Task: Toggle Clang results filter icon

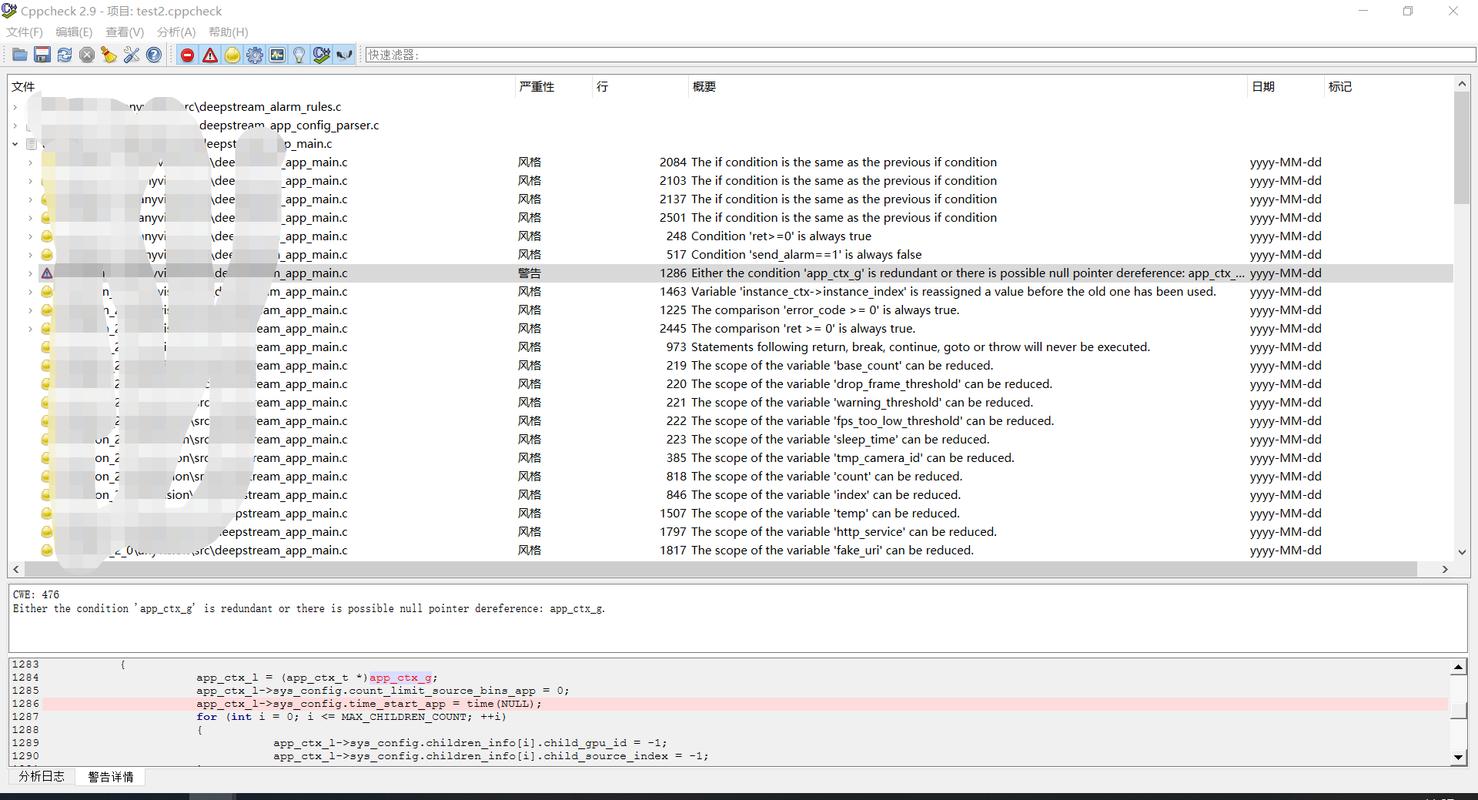Action: pyautogui.click(x=344, y=55)
